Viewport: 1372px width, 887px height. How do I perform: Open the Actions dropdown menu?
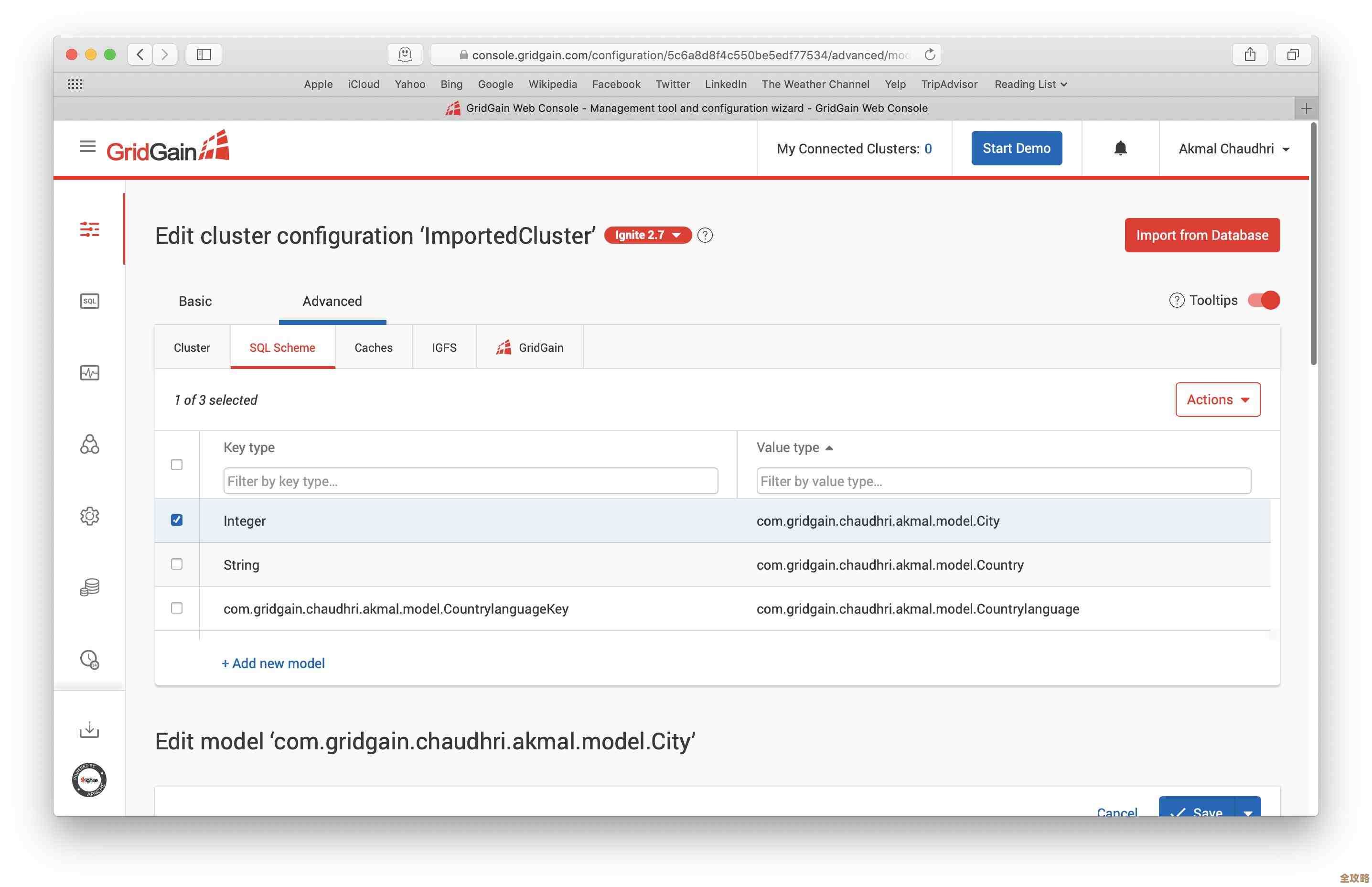[1217, 399]
